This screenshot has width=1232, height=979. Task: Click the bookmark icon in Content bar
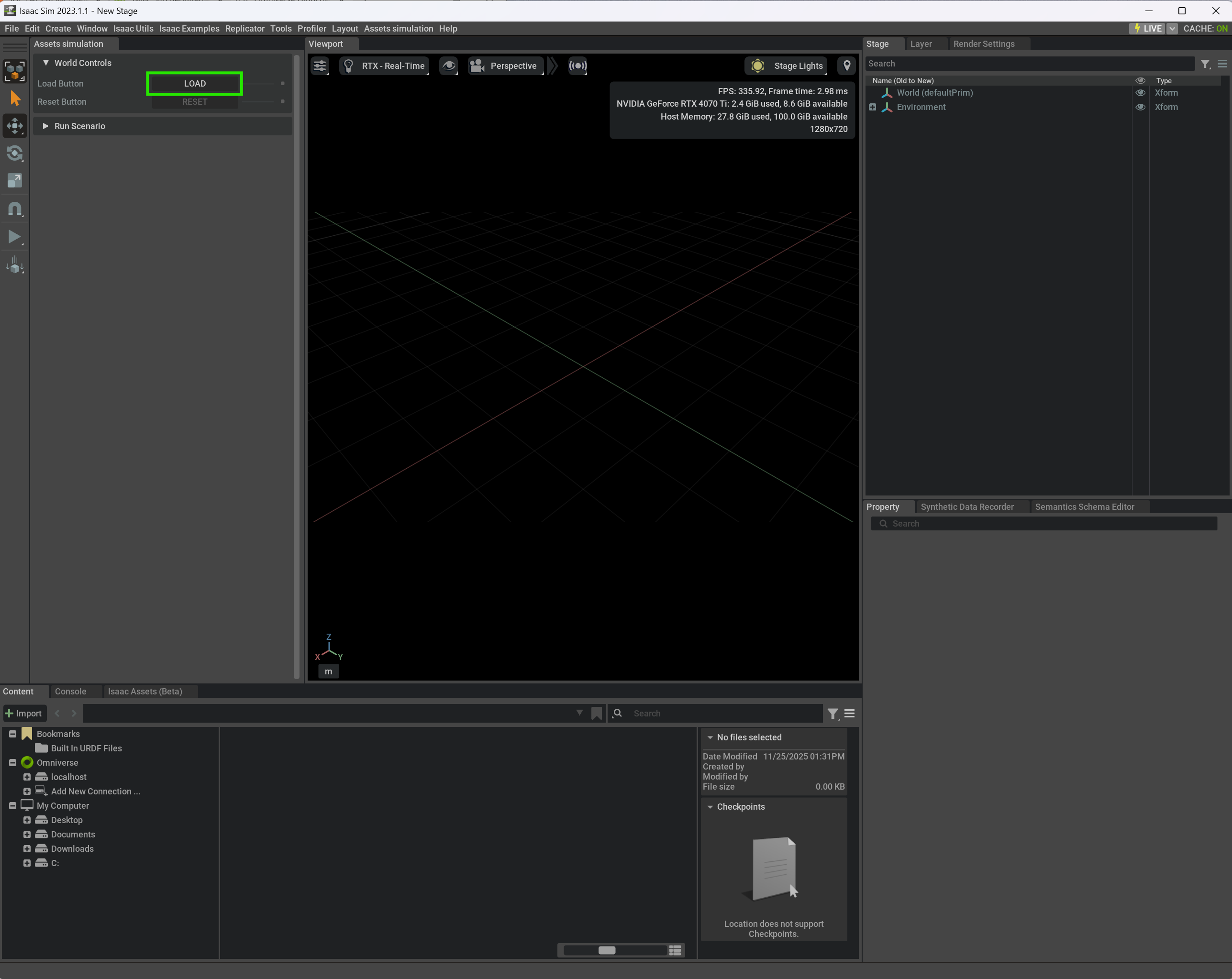pos(597,713)
